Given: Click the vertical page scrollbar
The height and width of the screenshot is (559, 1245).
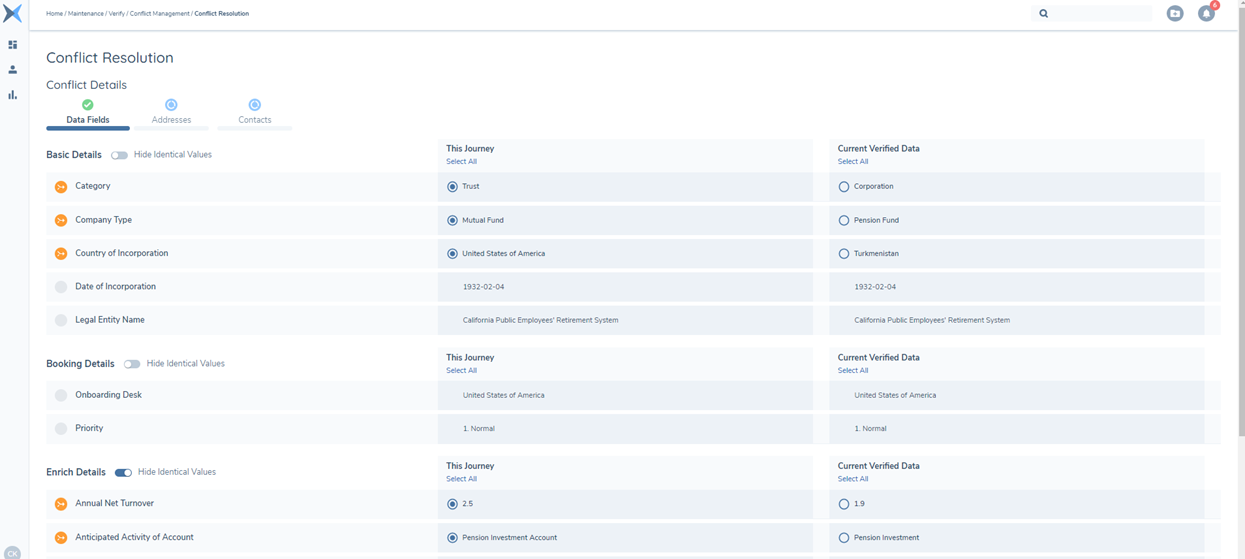Looking at the screenshot, I should [1241, 220].
